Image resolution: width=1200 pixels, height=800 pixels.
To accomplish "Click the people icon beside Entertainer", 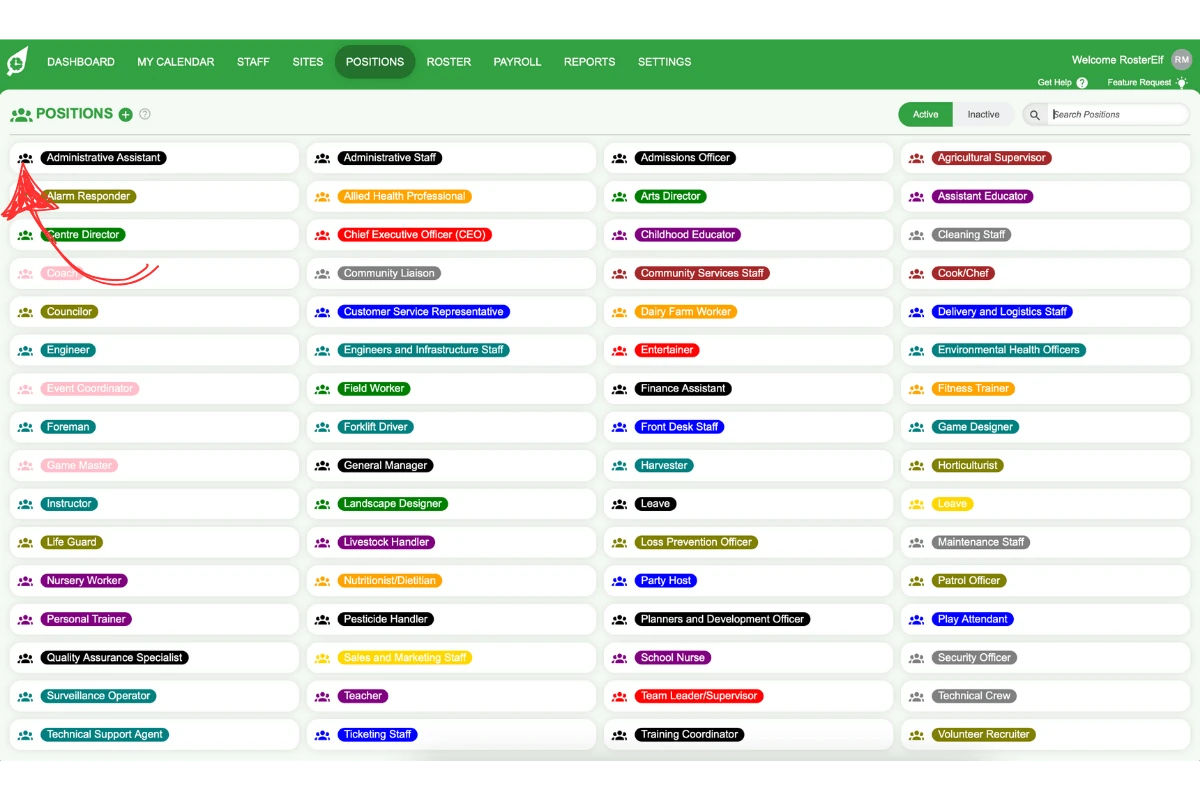I will click(619, 351).
